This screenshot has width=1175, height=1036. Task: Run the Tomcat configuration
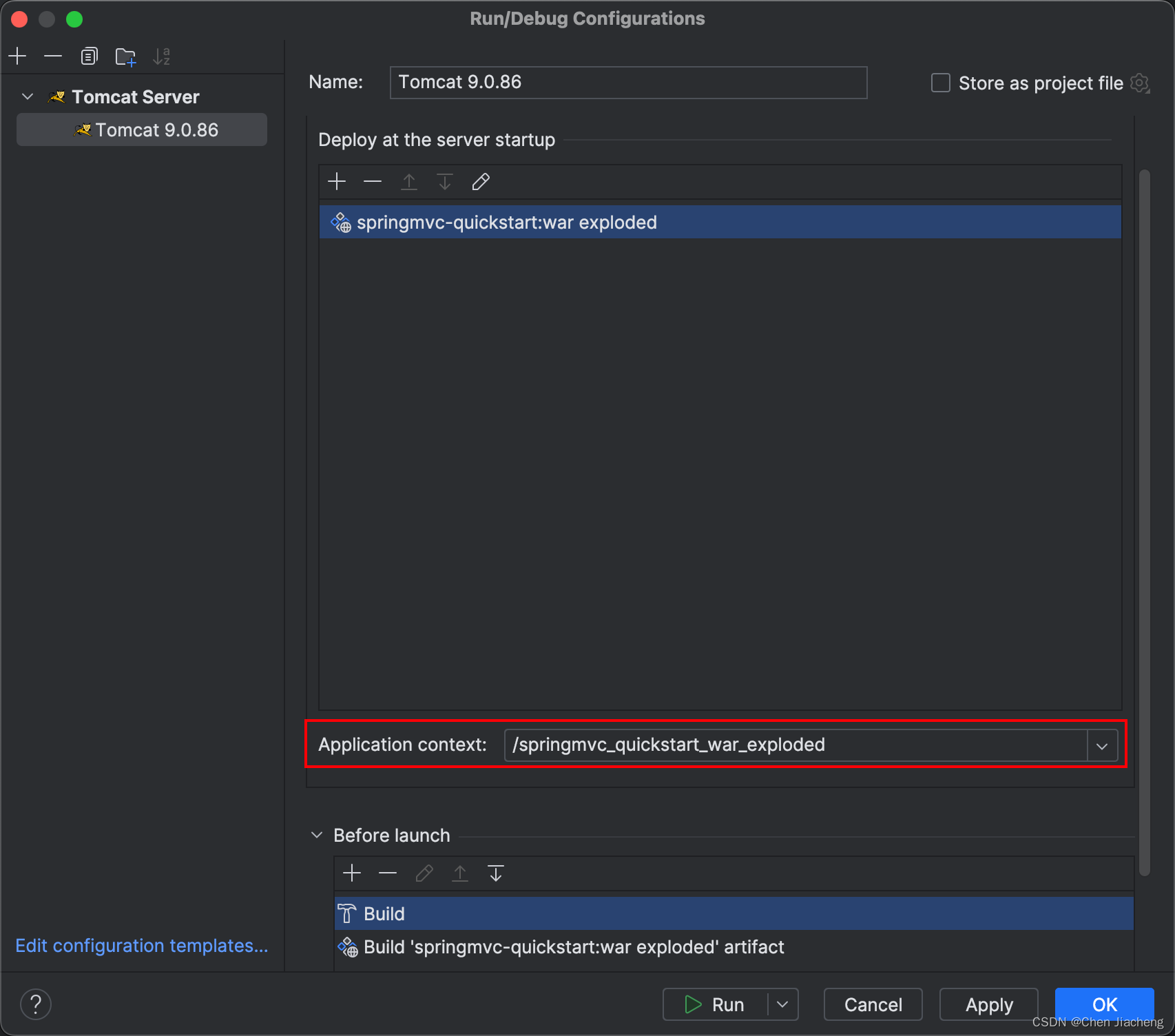click(x=715, y=1004)
